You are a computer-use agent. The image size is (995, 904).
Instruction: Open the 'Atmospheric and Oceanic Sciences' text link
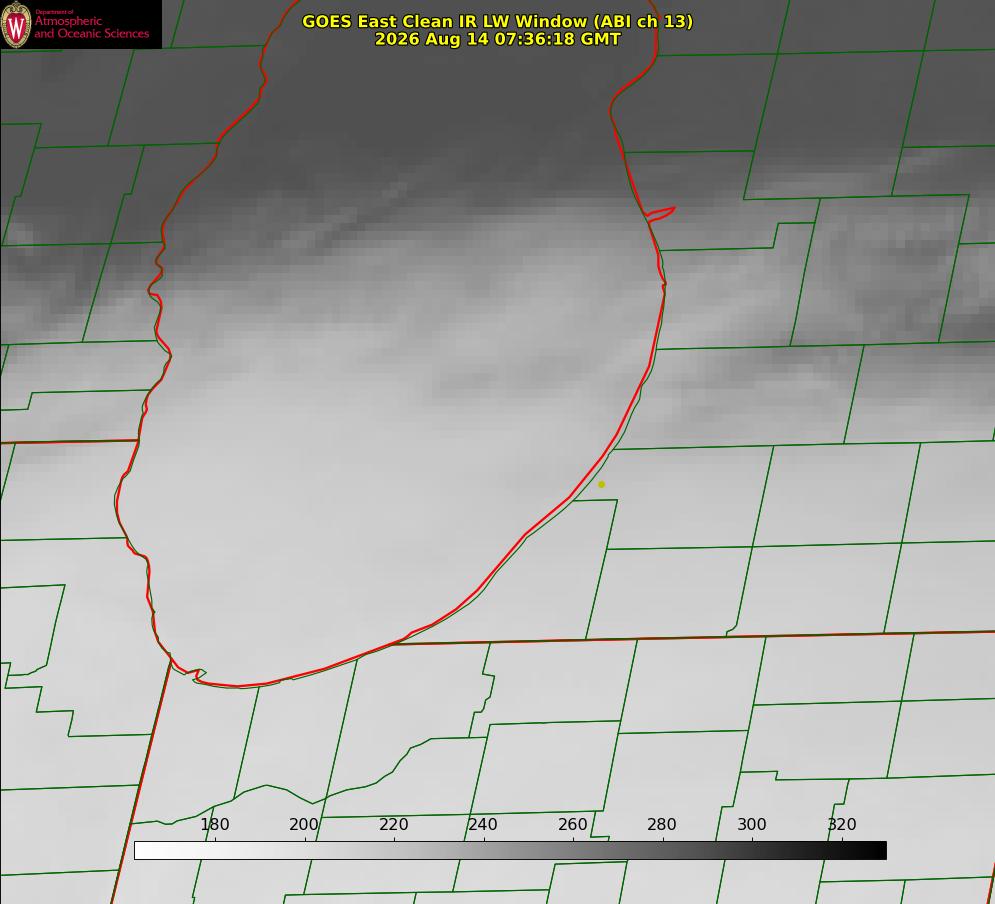91,27
